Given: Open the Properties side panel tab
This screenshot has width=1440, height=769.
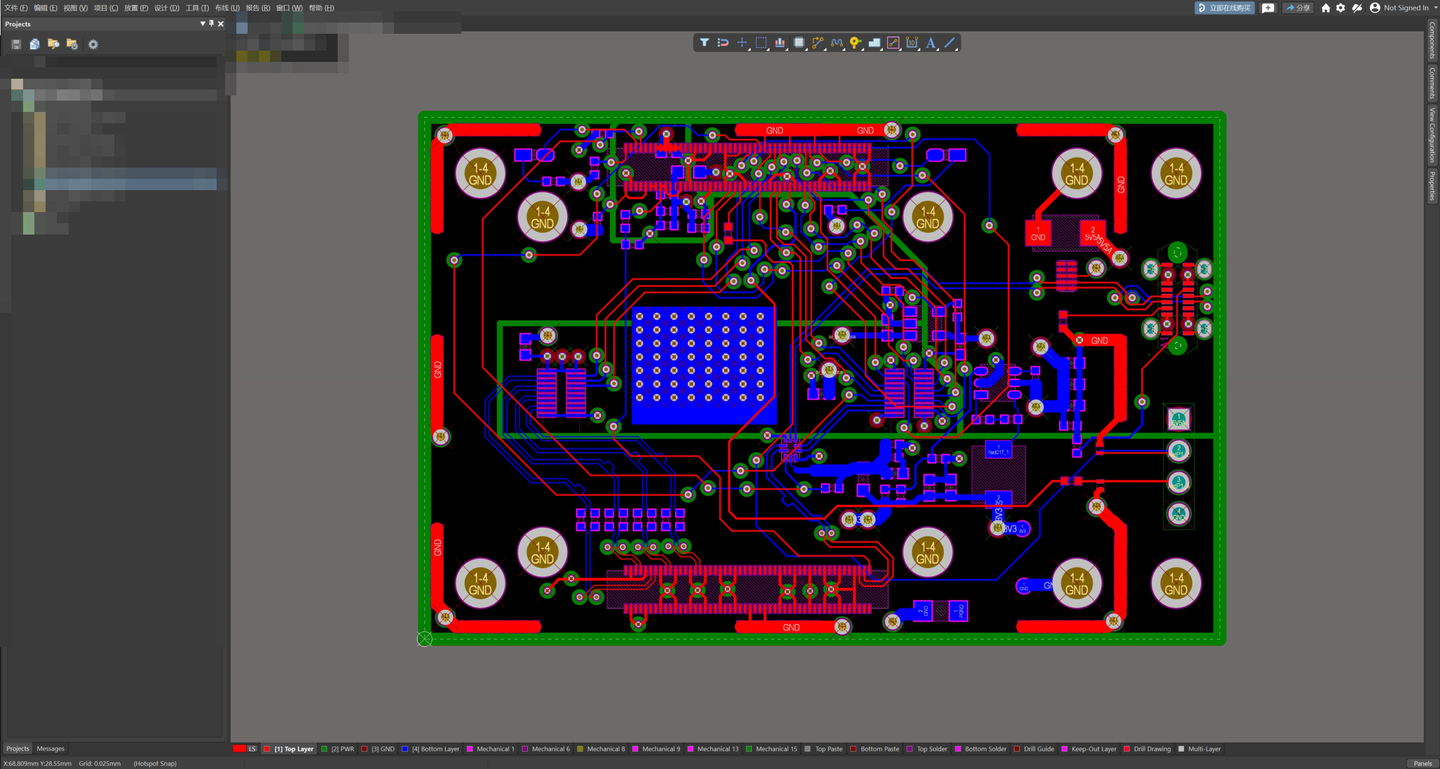Looking at the screenshot, I should click(1432, 186).
